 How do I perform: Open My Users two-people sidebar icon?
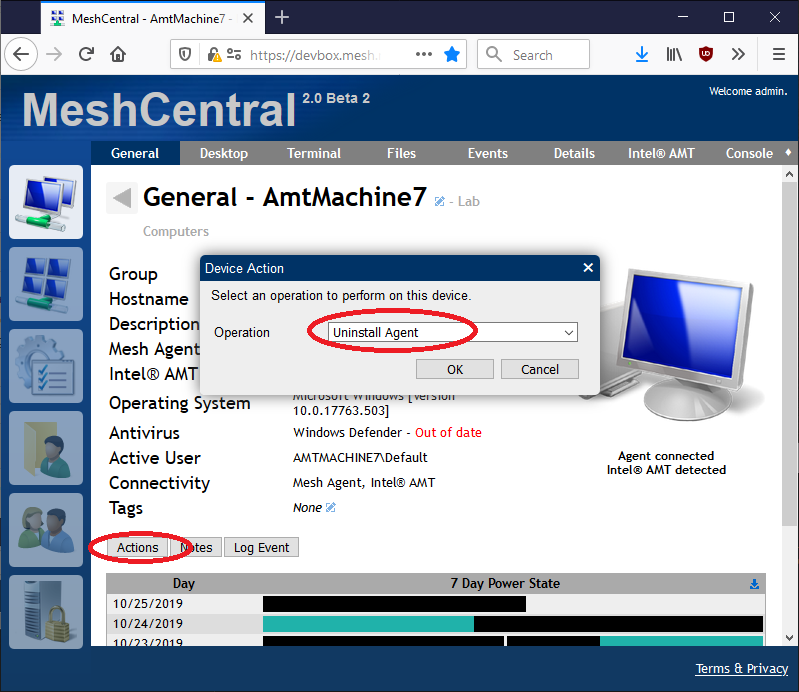[x=46, y=530]
